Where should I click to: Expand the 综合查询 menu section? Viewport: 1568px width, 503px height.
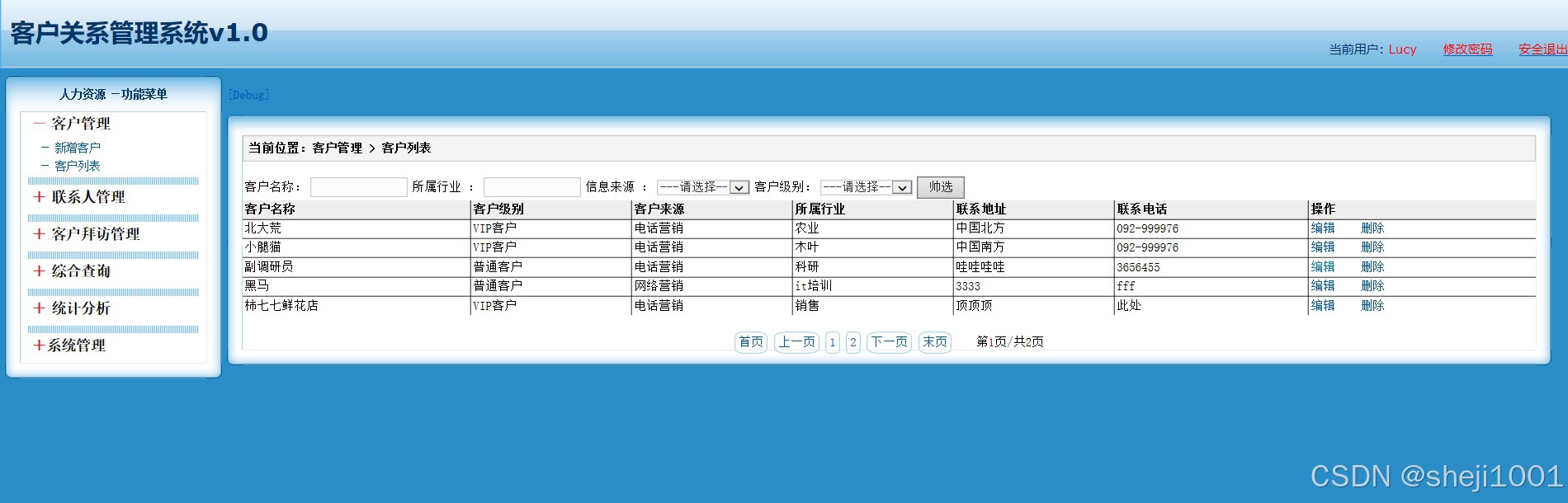(72, 271)
